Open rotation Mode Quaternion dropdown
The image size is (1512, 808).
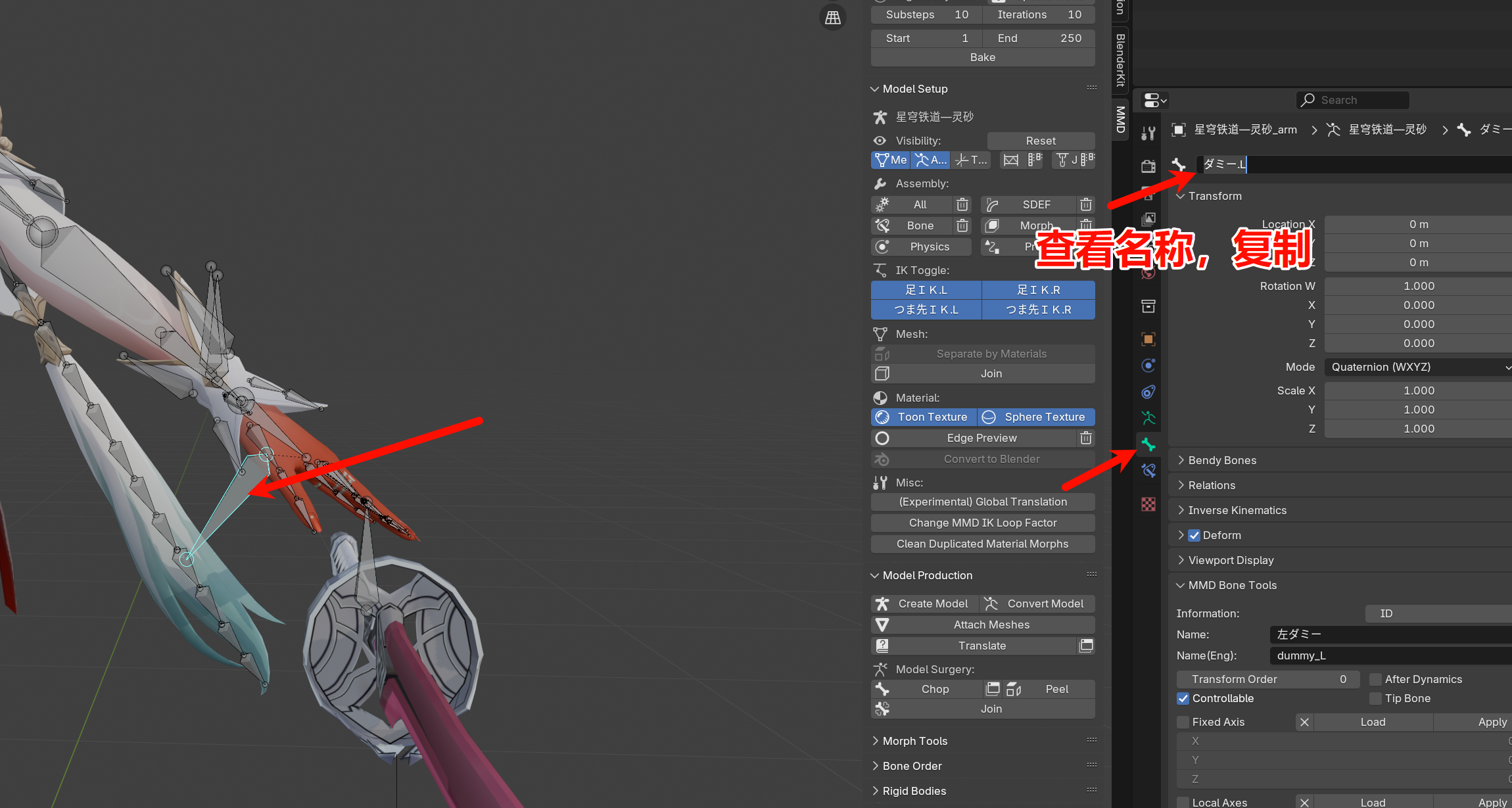pyautogui.click(x=1418, y=367)
